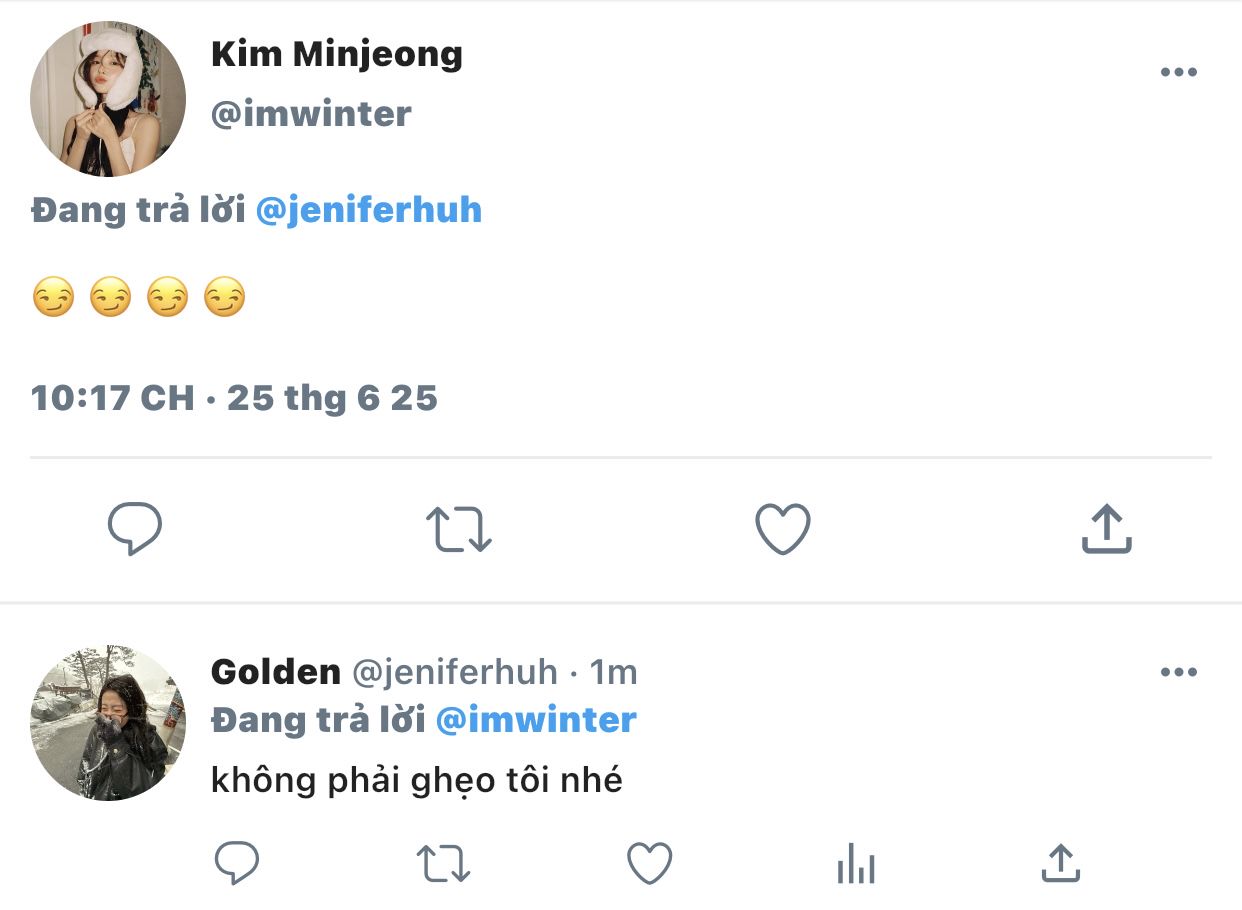Open the @imwinter mention link in reply

pyautogui.click(x=536, y=720)
